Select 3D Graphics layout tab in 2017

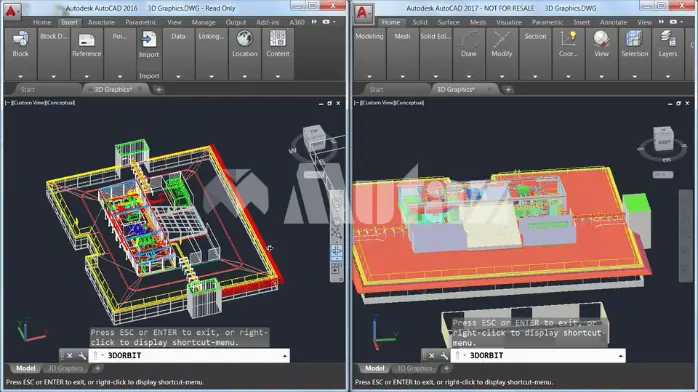click(414, 368)
